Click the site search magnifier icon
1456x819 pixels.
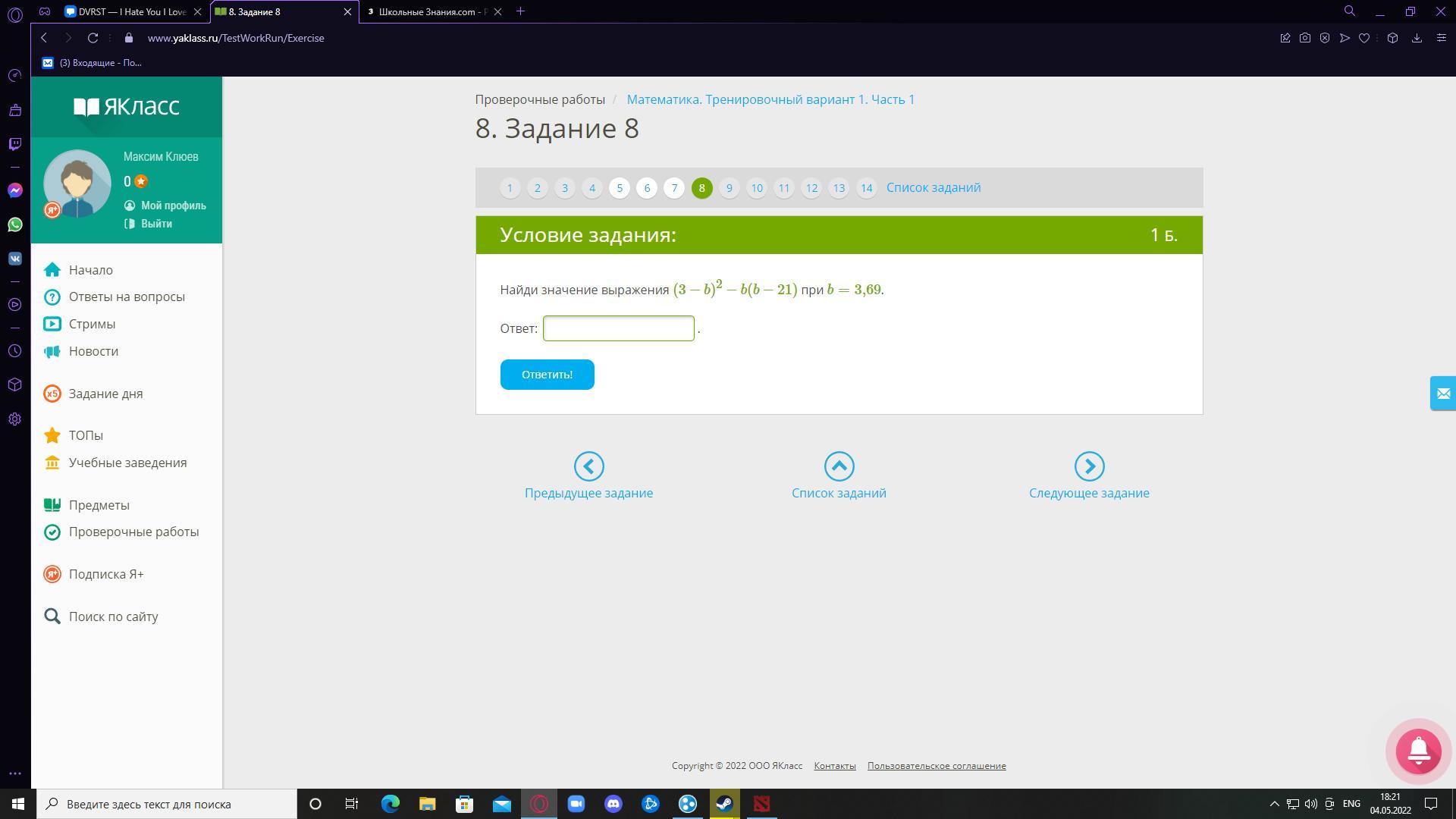52,617
